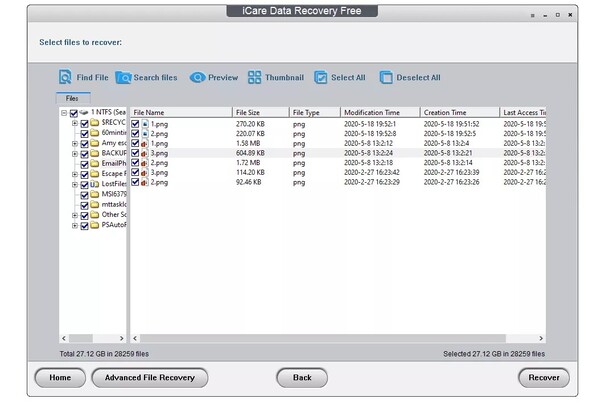Click the Find File toolbar icon

pos(65,77)
